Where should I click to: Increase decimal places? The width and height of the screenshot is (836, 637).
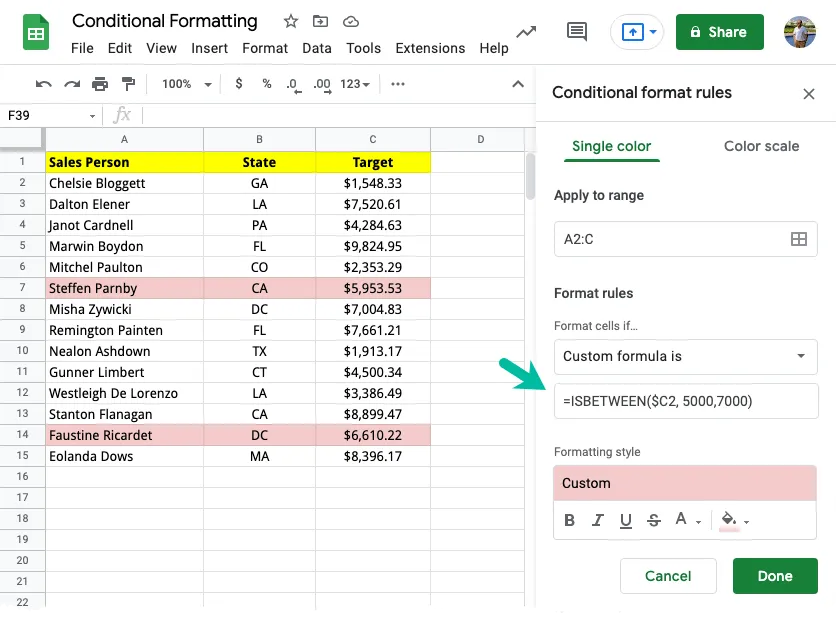click(x=319, y=84)
